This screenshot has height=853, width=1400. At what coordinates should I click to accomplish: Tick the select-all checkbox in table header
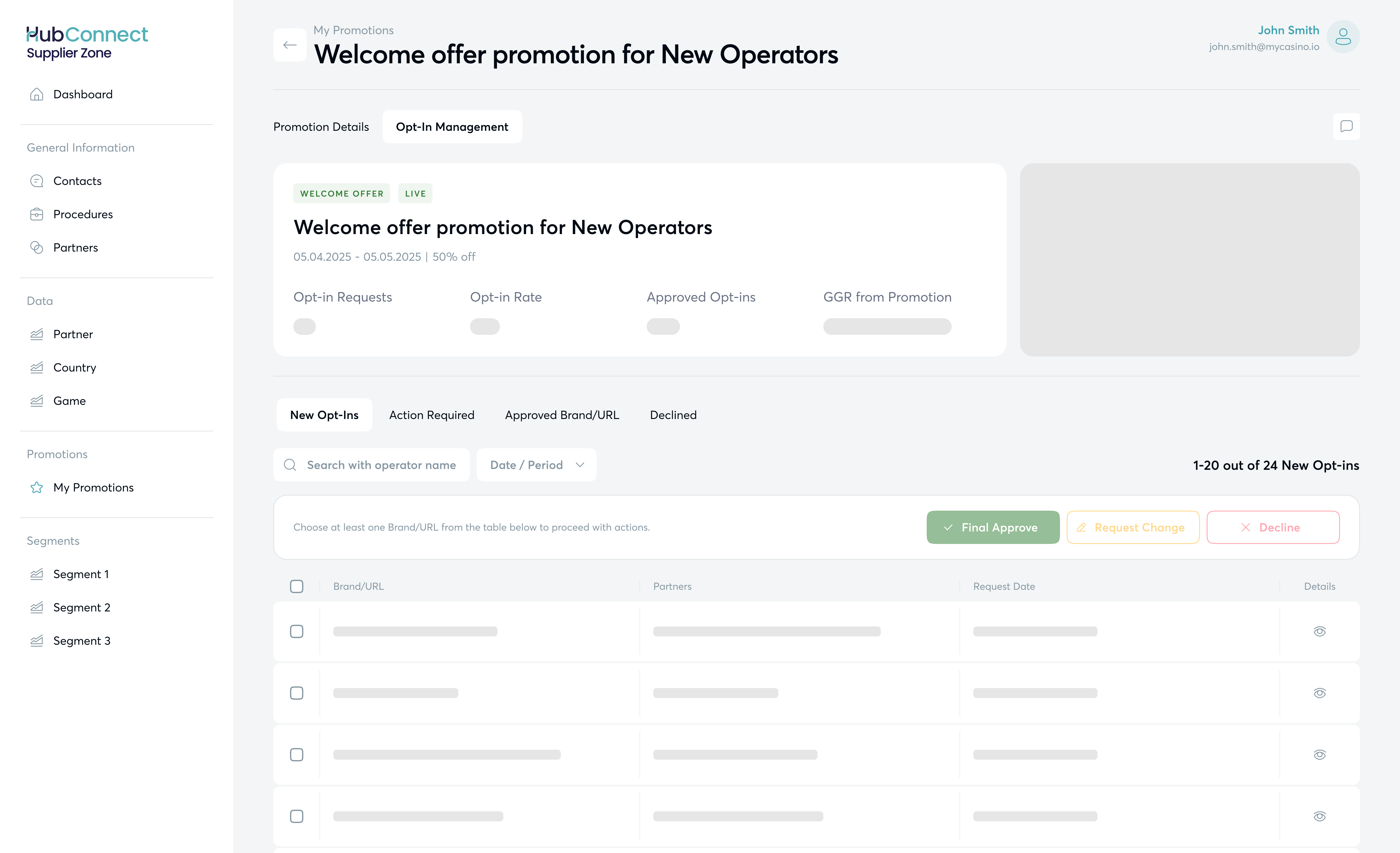point(297,586)
